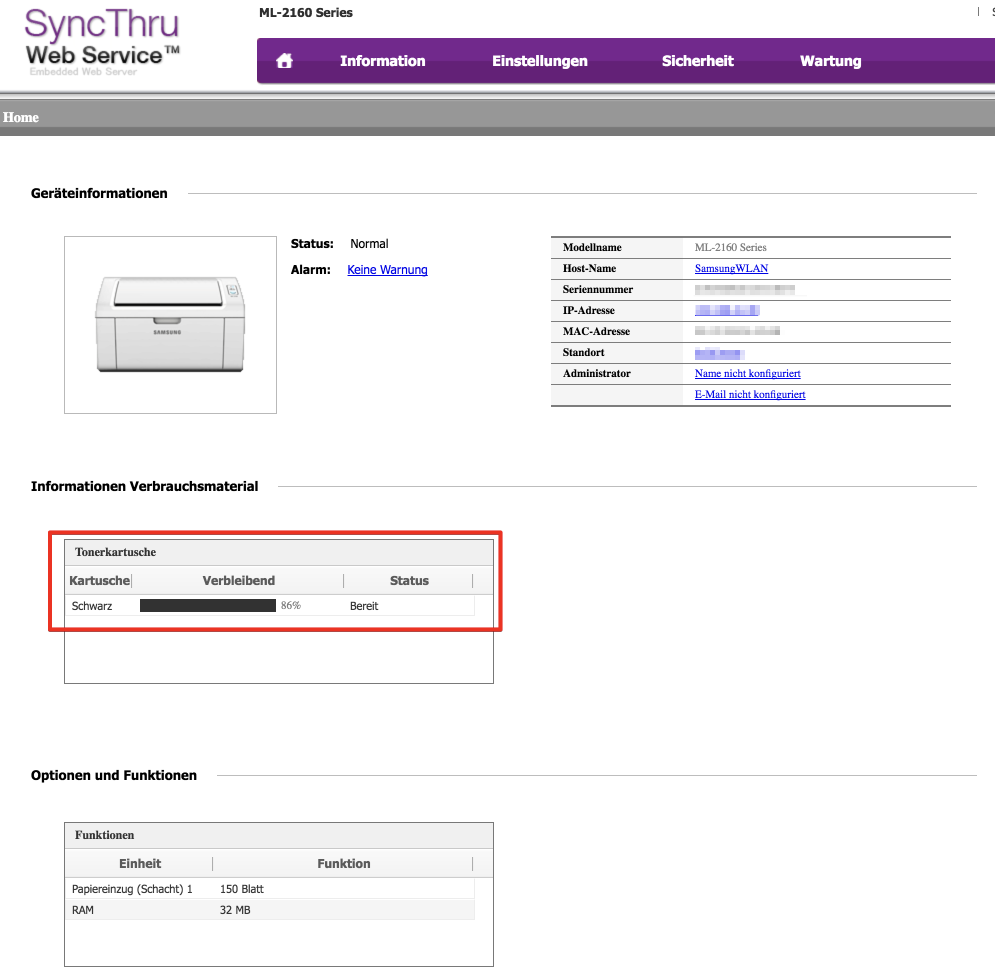Image resolution: width=995 pixels, height=975 pixels.
Task: Click the Schwarz cartridge row label
Action: (x=92, y=606)
